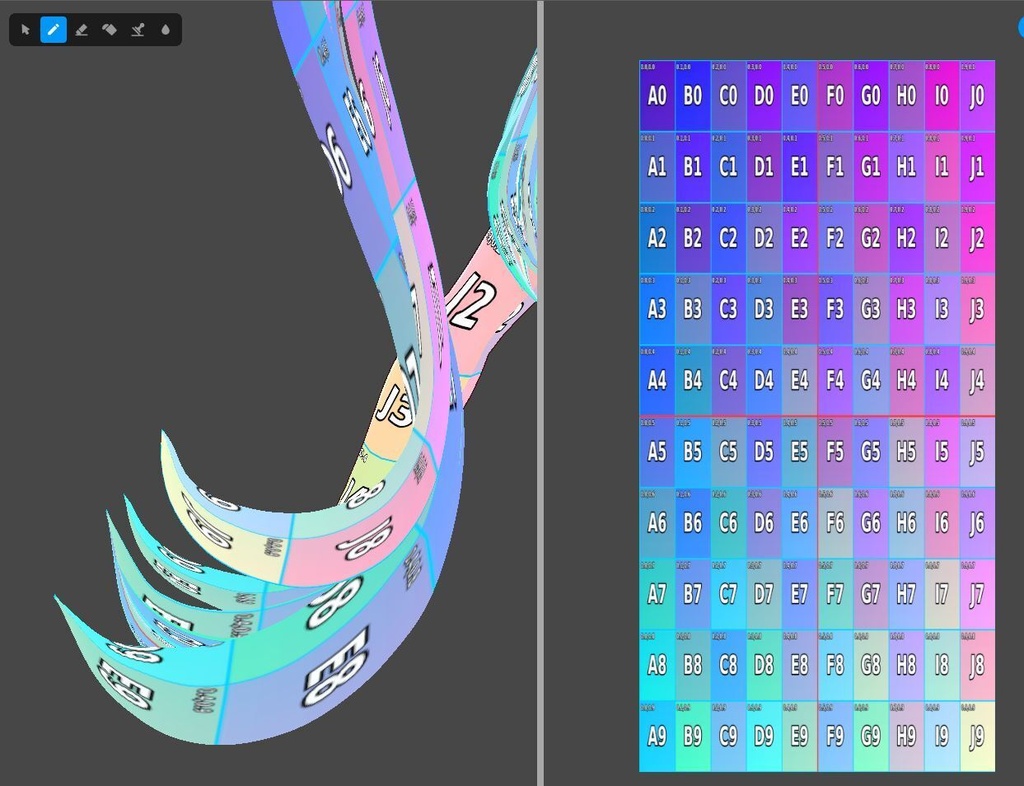The width and height of the screenshot is (1024, 786).
Task: Click cell I6 in the UV grid
Action: pyautogui.click(x=941, y=523)
